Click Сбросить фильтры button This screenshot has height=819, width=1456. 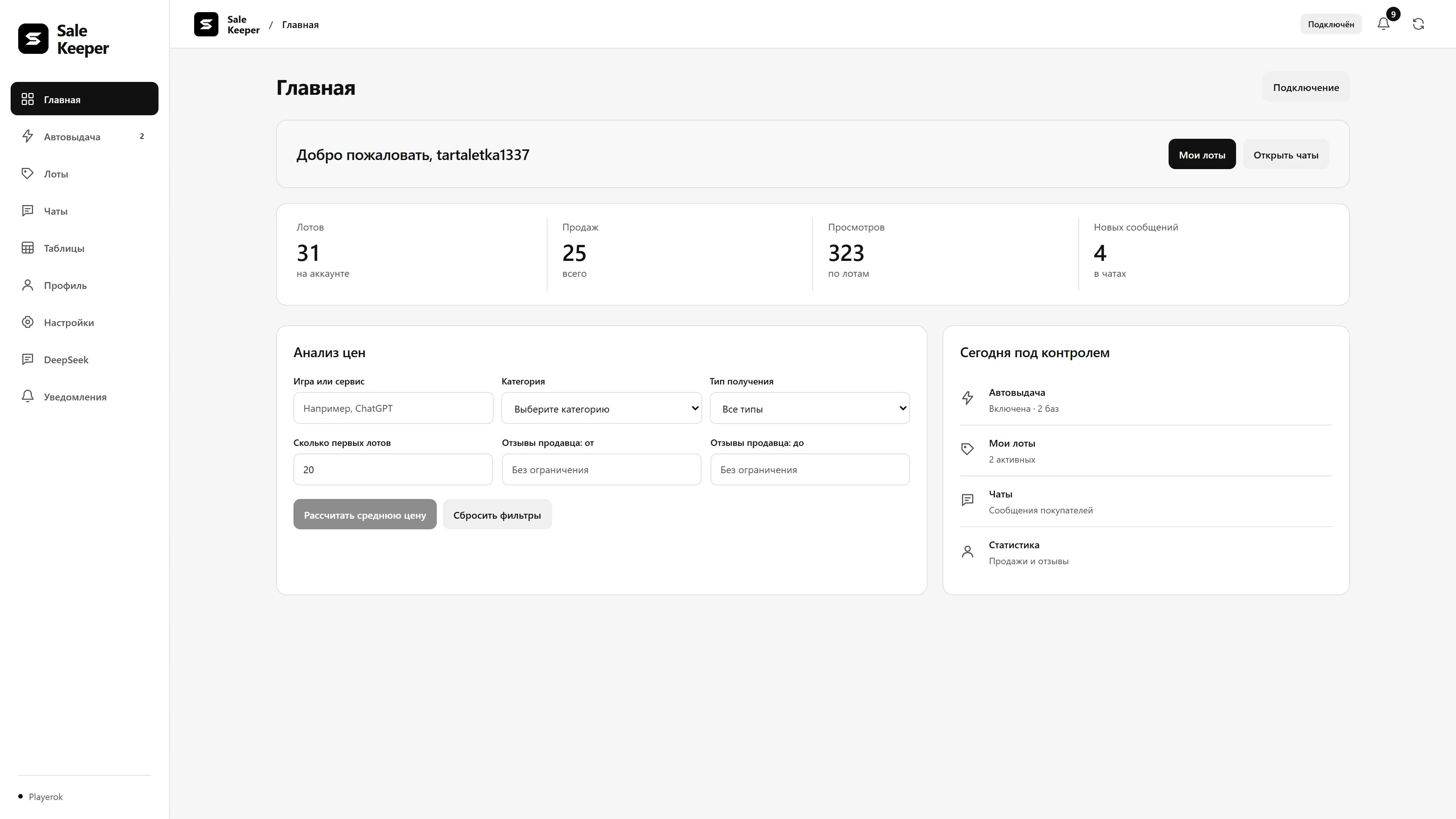tap(497, 515)
